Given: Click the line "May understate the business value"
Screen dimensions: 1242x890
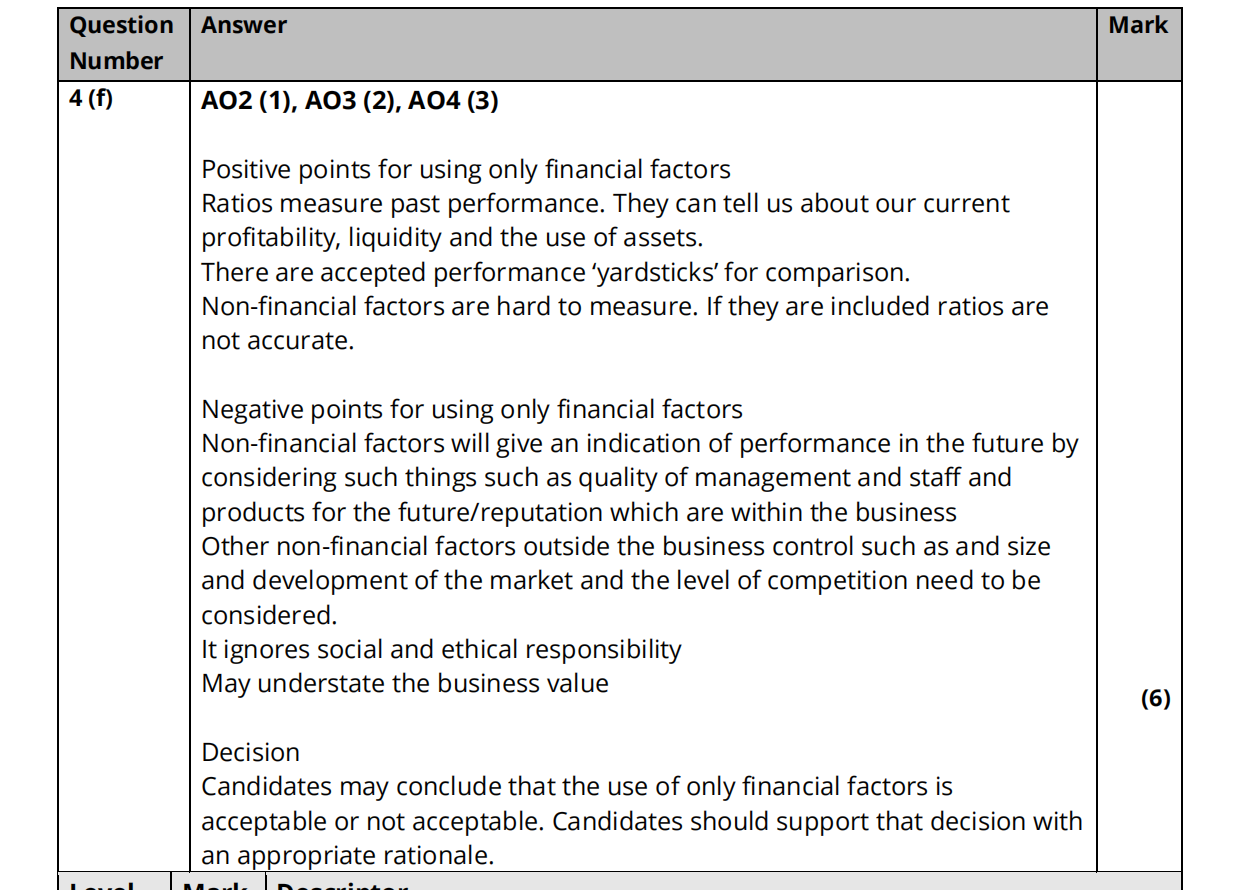Looking at the screenshot, I should click(x=405, y=684).
